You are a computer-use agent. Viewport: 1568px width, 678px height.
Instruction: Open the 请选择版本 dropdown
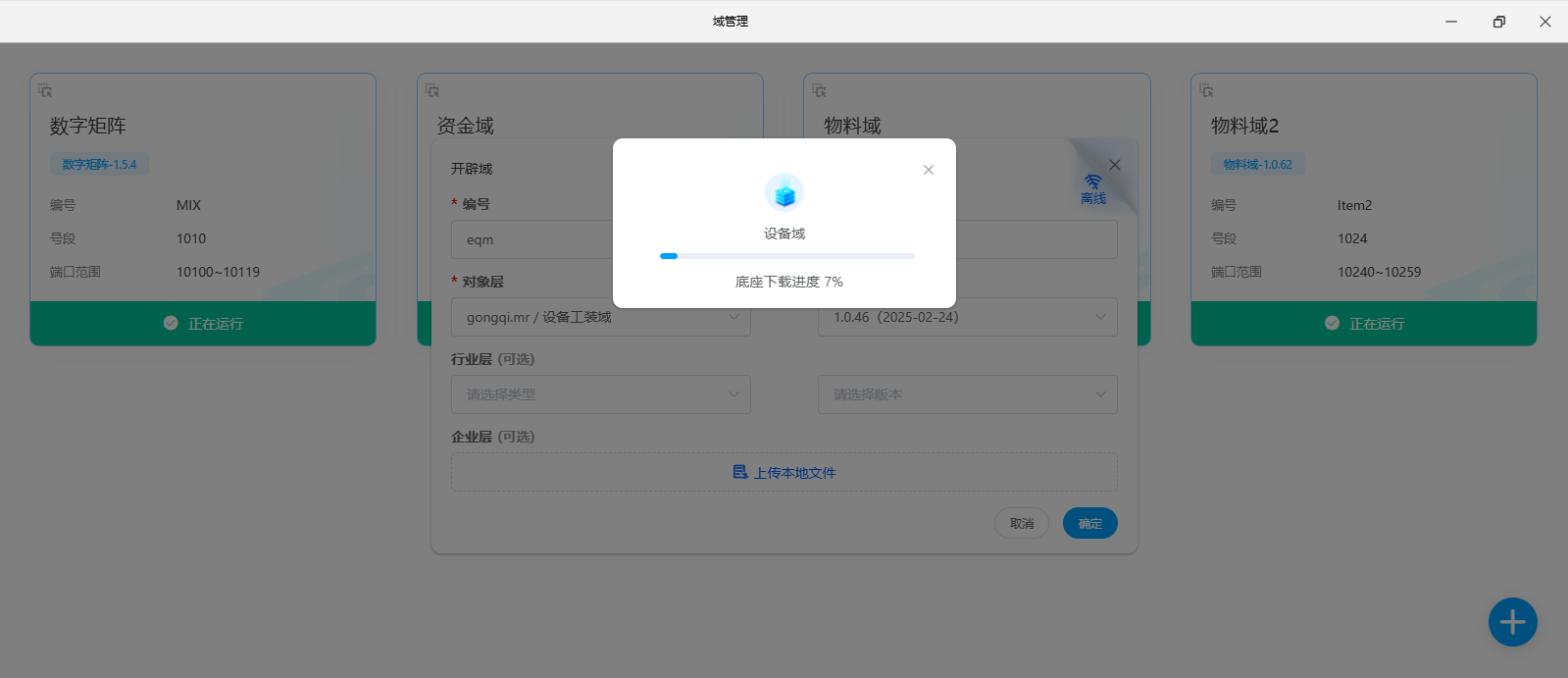pyautogui.click(x=967, y=394)
